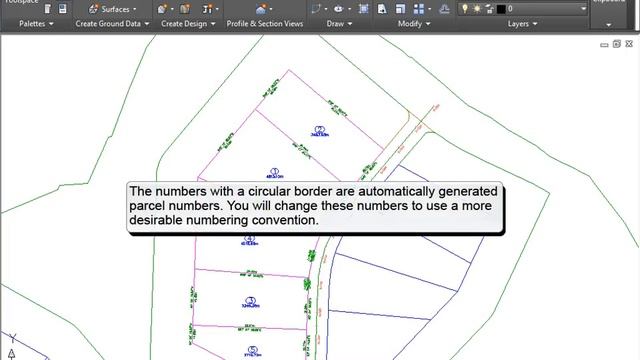640x360 pixels.
Task: Toggle the layer lock icon
Action: 489,9
